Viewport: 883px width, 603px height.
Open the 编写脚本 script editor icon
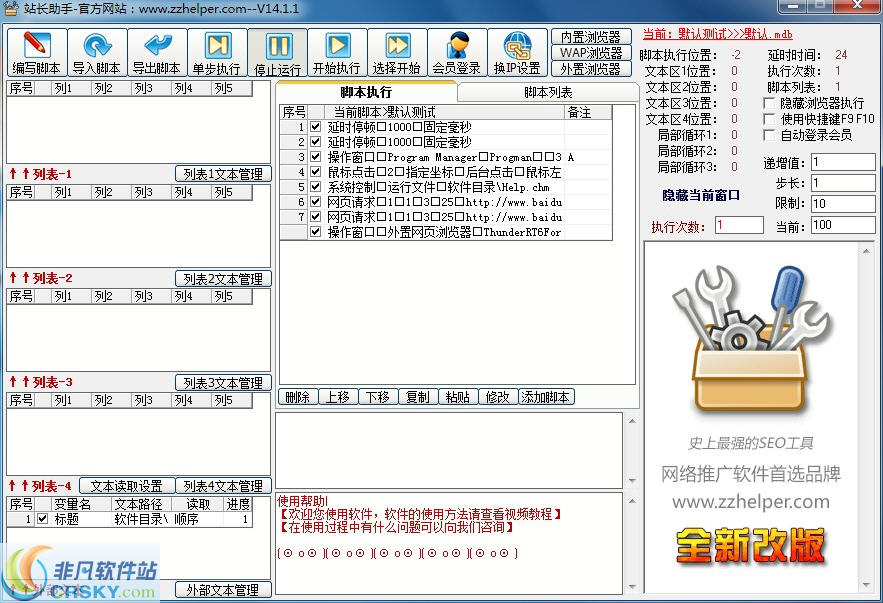pyautogui.click(x=37, y=52)
